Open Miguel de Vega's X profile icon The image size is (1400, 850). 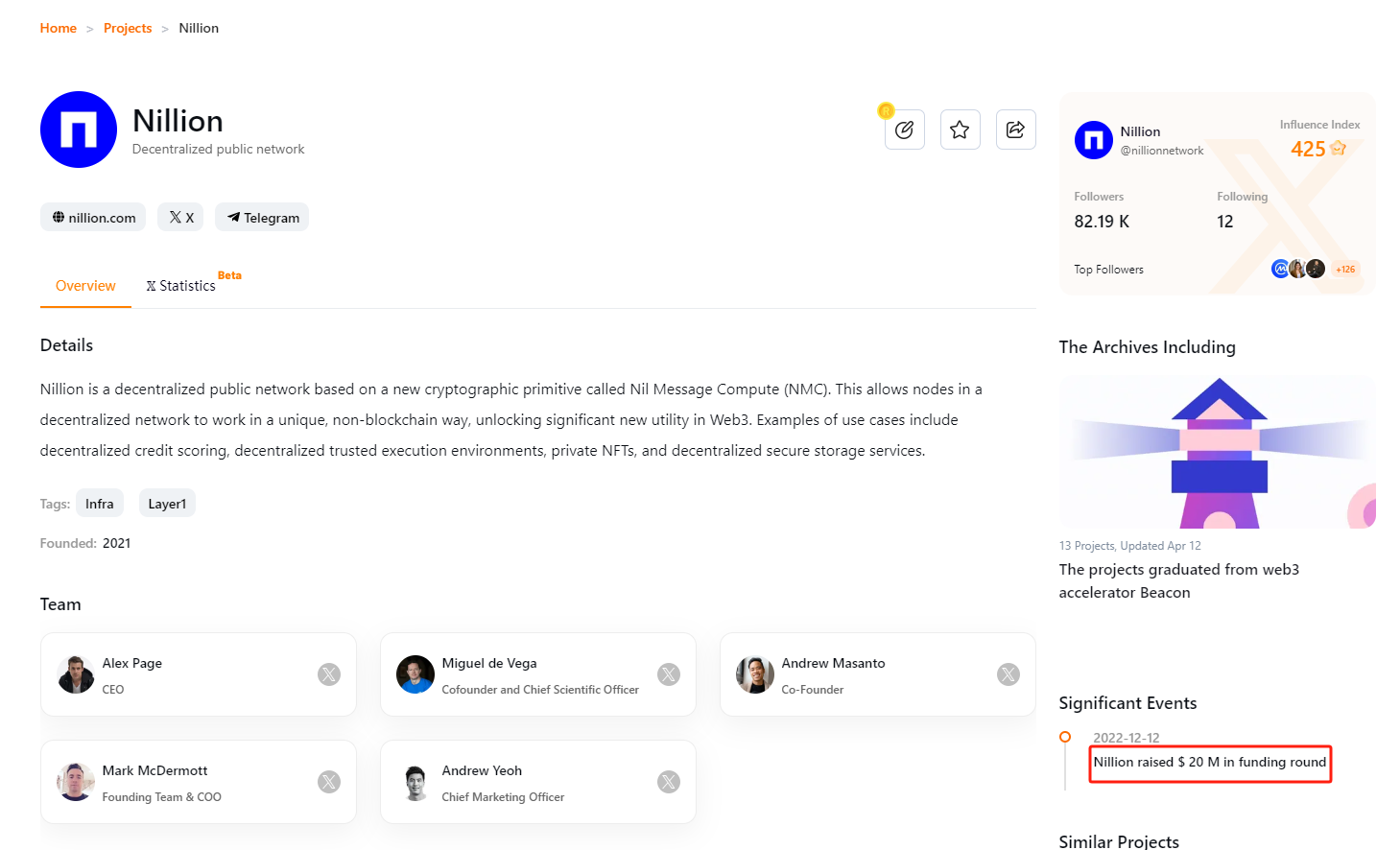[x=669, y=674]
